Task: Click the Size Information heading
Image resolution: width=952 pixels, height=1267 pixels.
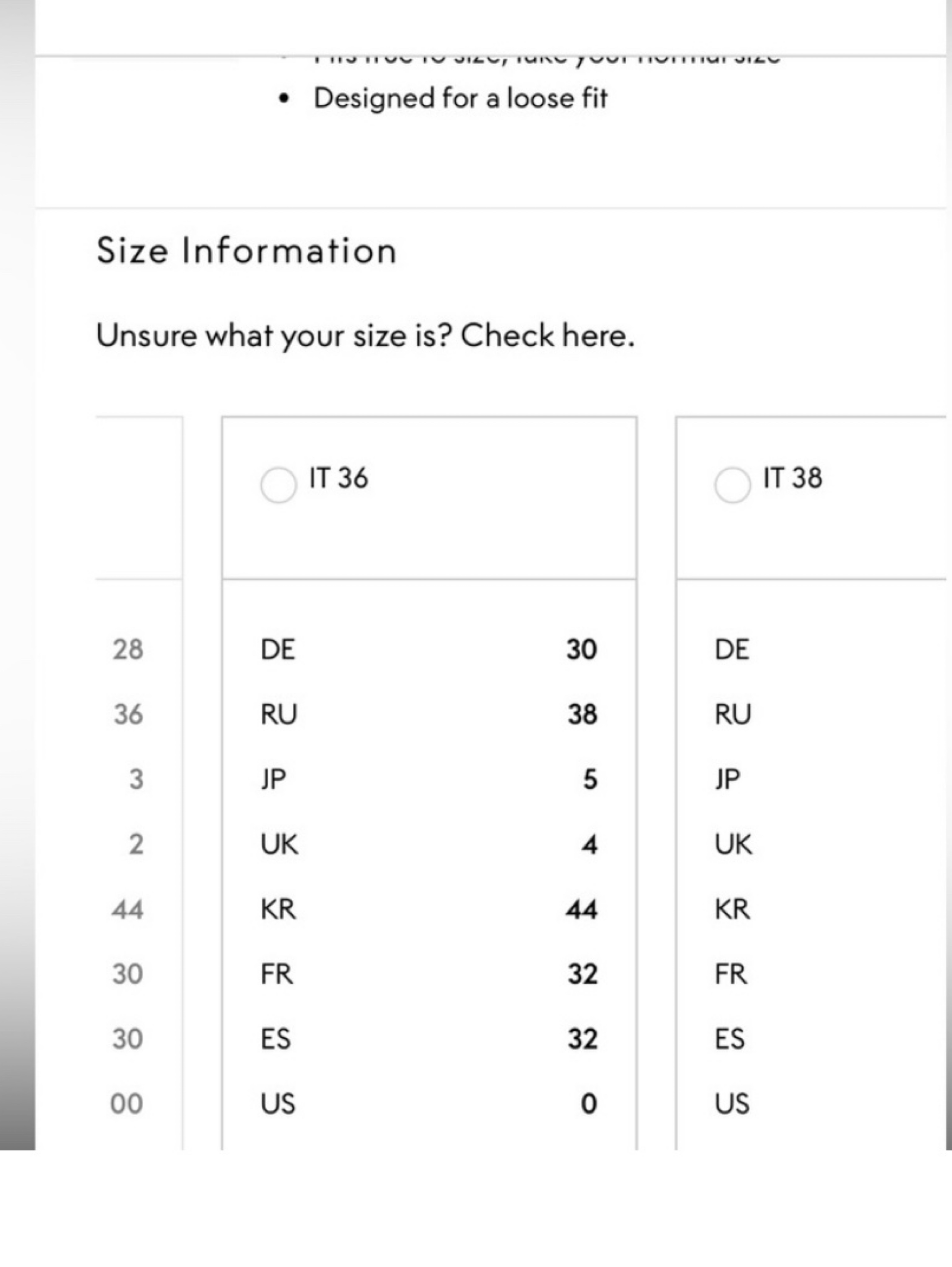Action: [246, 252]
